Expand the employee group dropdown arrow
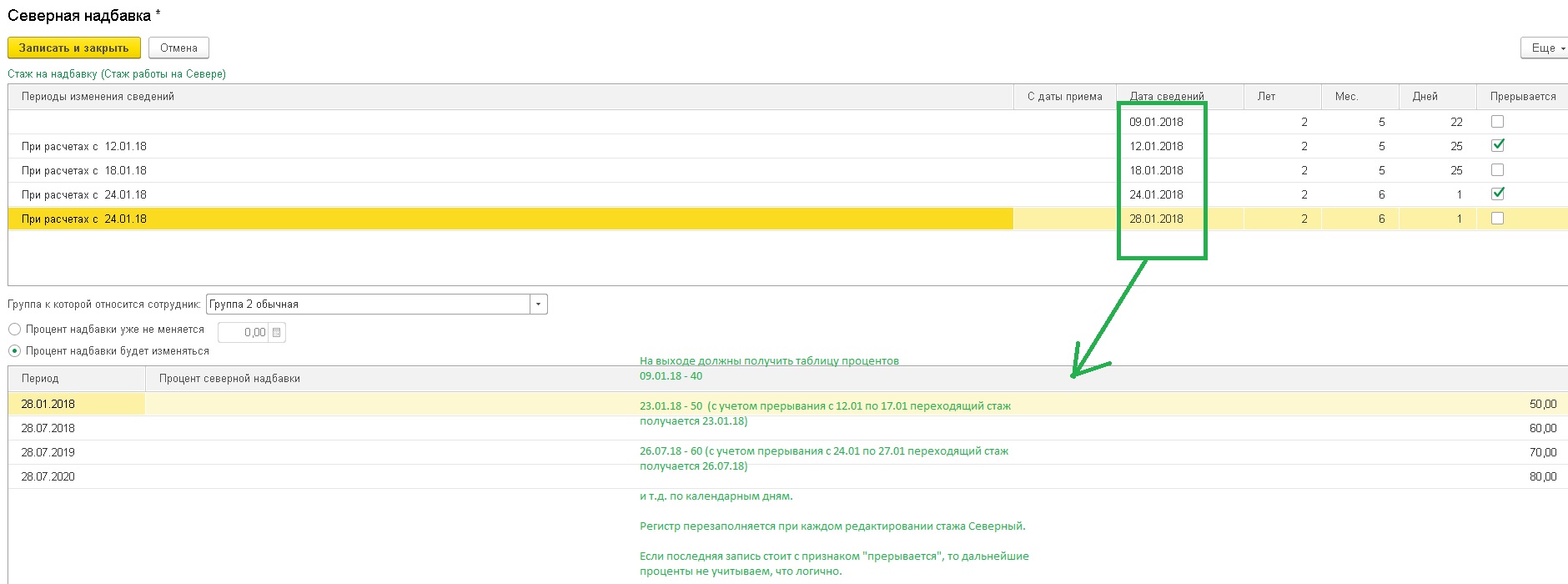Image resolution: width=1568 pixels, height=584 pixels. 539,305
